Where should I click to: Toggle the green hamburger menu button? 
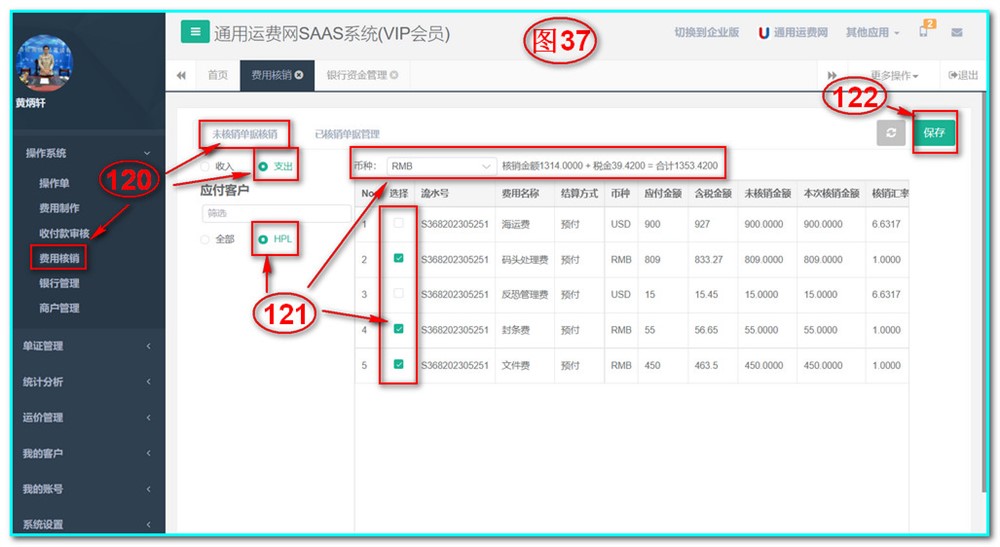click(195, 31)
